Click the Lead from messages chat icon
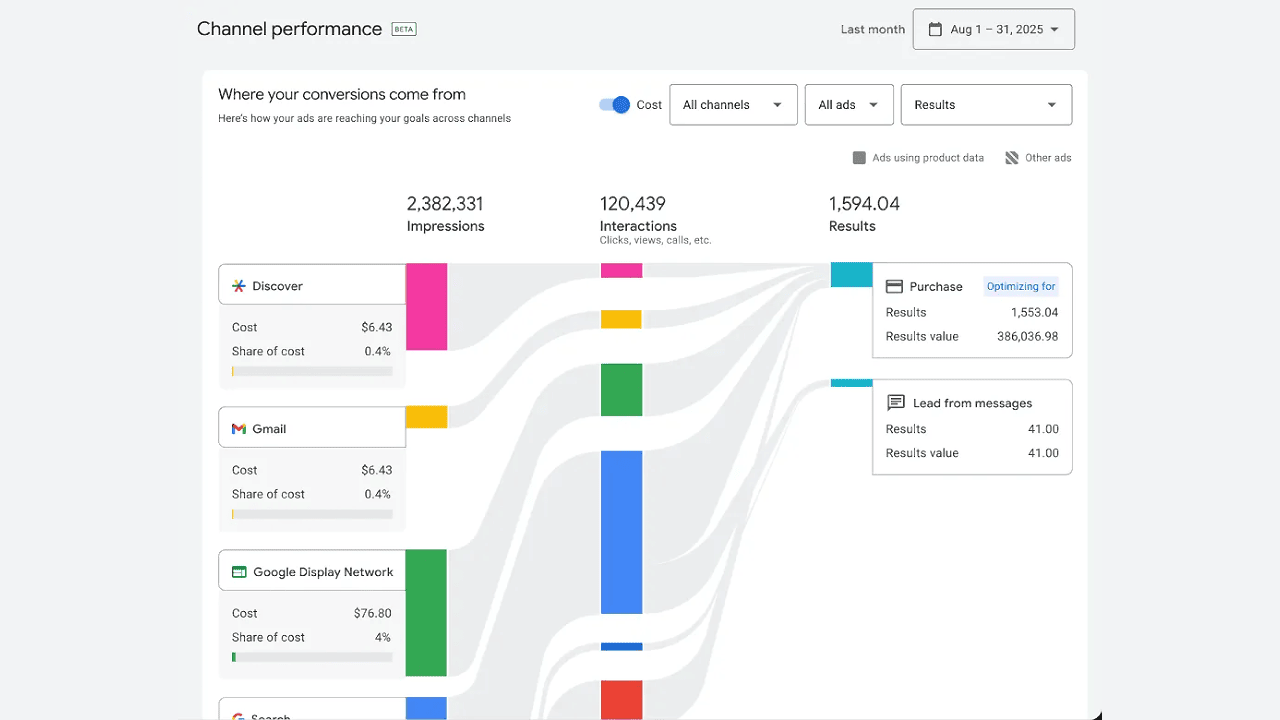This screenshot has width=1280, height=720. point(896,403)
